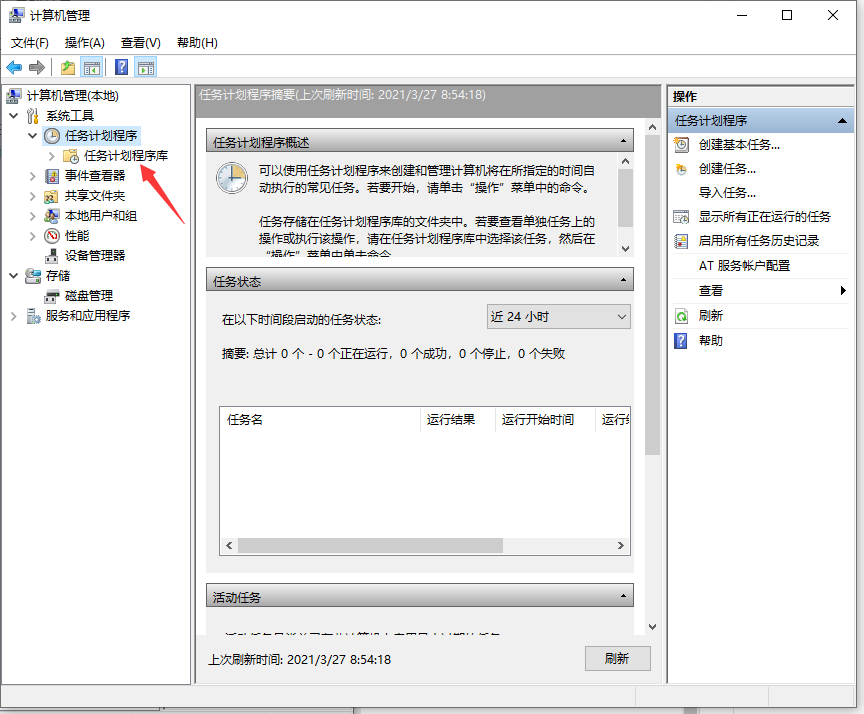Open the 帮助 icon in Actions pane
The width and height of the screenshot is (864, 714).
click(681, 342)
